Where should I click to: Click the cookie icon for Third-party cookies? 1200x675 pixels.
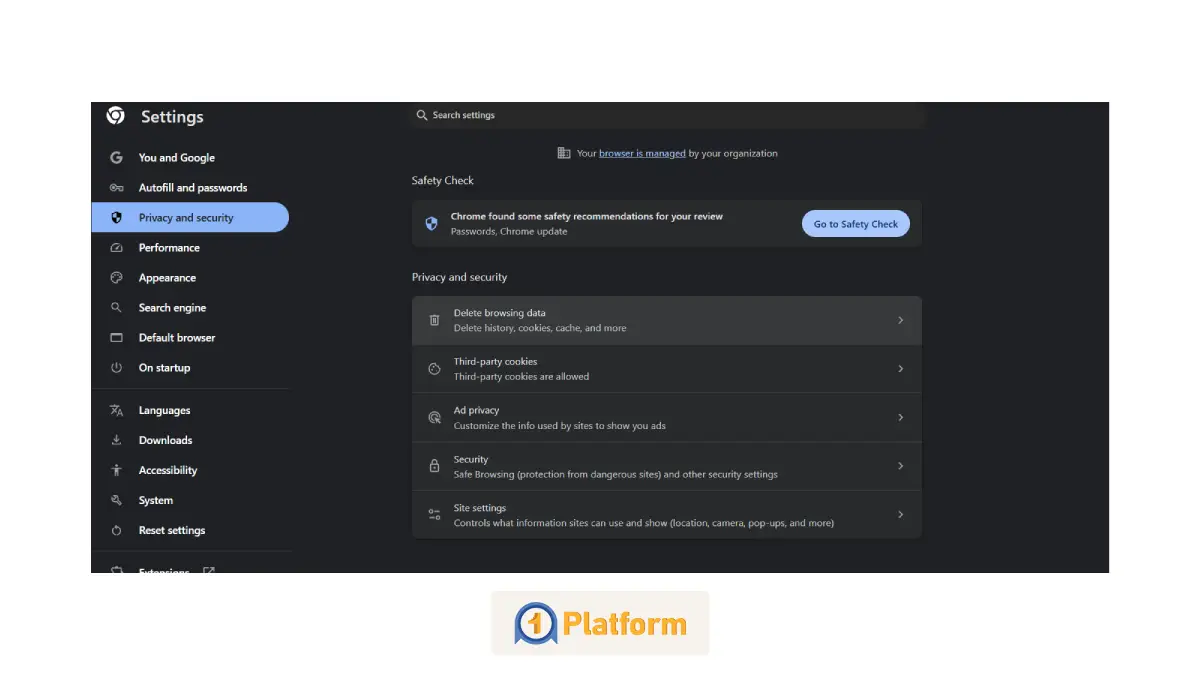[x=434, y=369]
